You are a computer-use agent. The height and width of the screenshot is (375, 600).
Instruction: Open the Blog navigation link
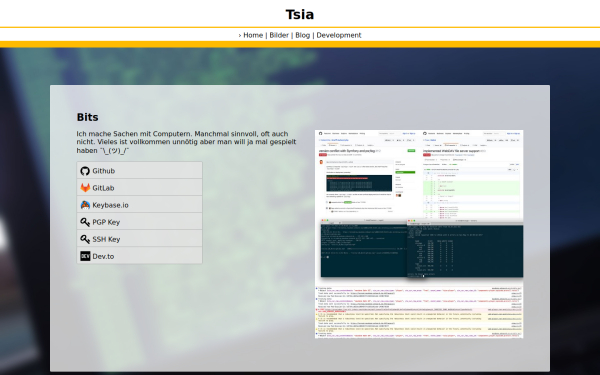click(302, 35)
